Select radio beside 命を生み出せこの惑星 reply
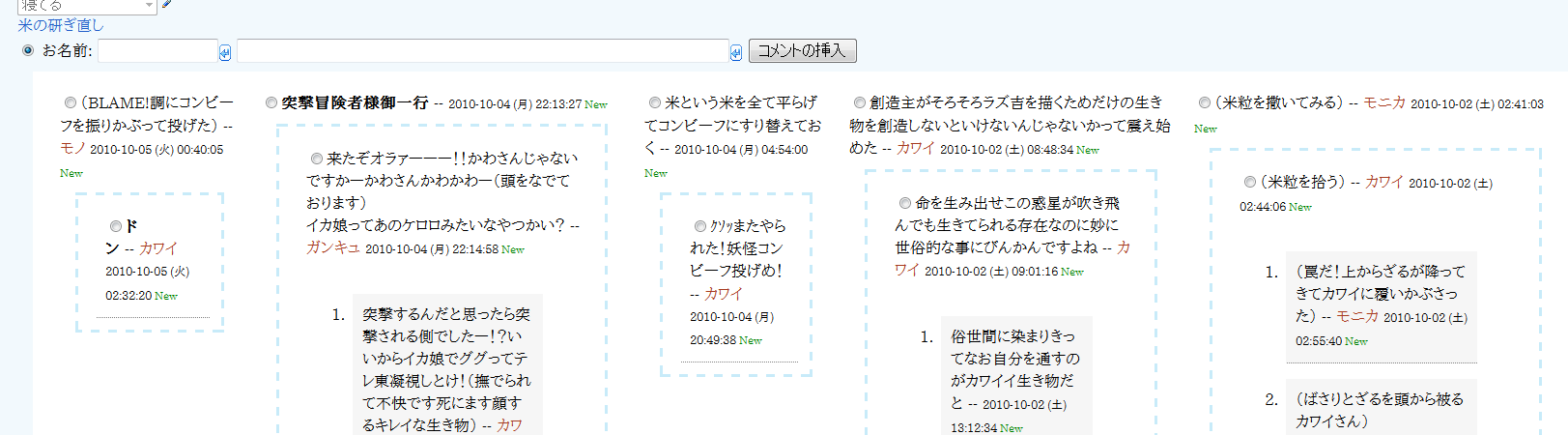Screen dimensions: 1568x435 coord(905,203)
